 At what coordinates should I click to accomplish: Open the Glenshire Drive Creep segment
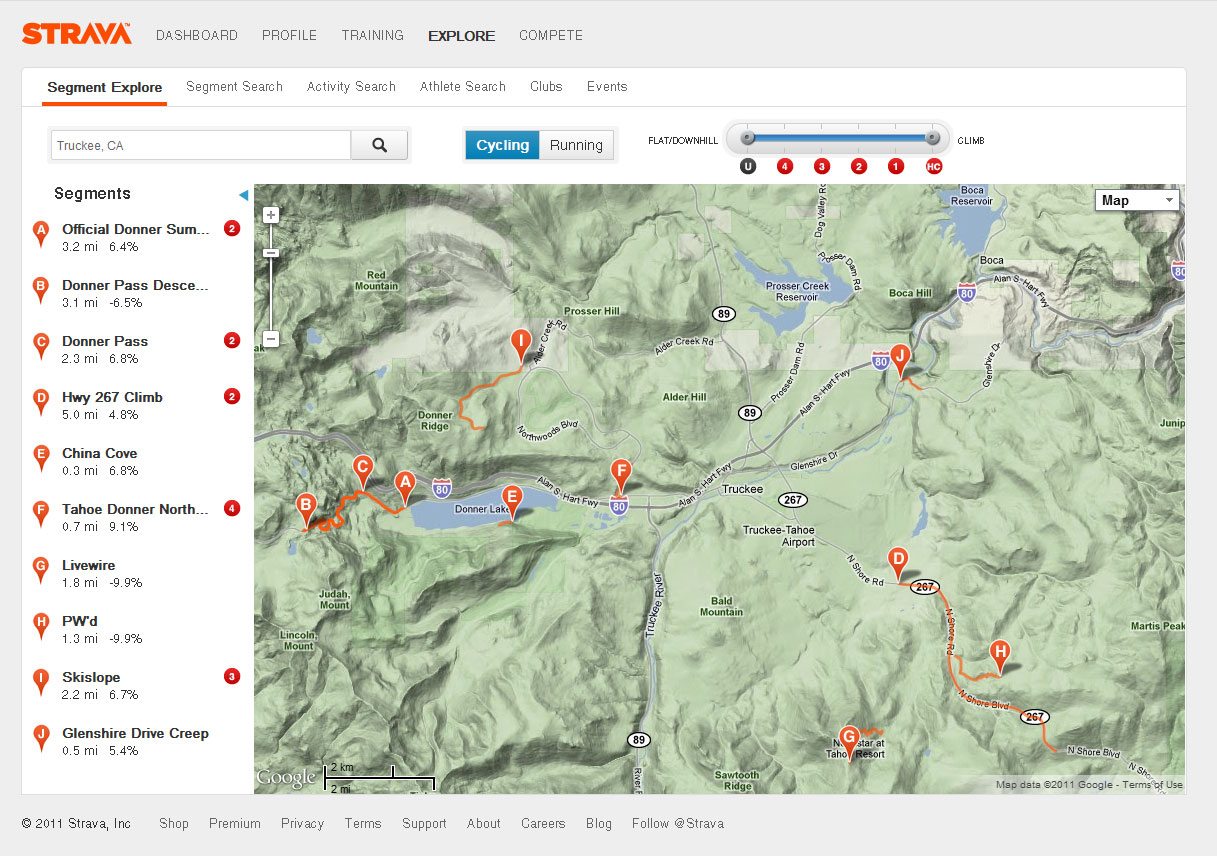coord(135,733)
